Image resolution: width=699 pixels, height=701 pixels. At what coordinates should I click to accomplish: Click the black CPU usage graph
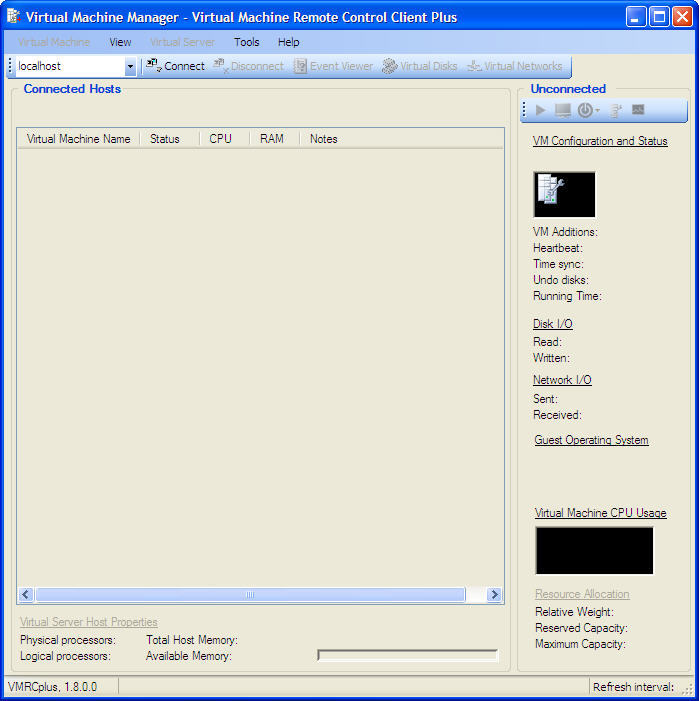tap(594, 550)
